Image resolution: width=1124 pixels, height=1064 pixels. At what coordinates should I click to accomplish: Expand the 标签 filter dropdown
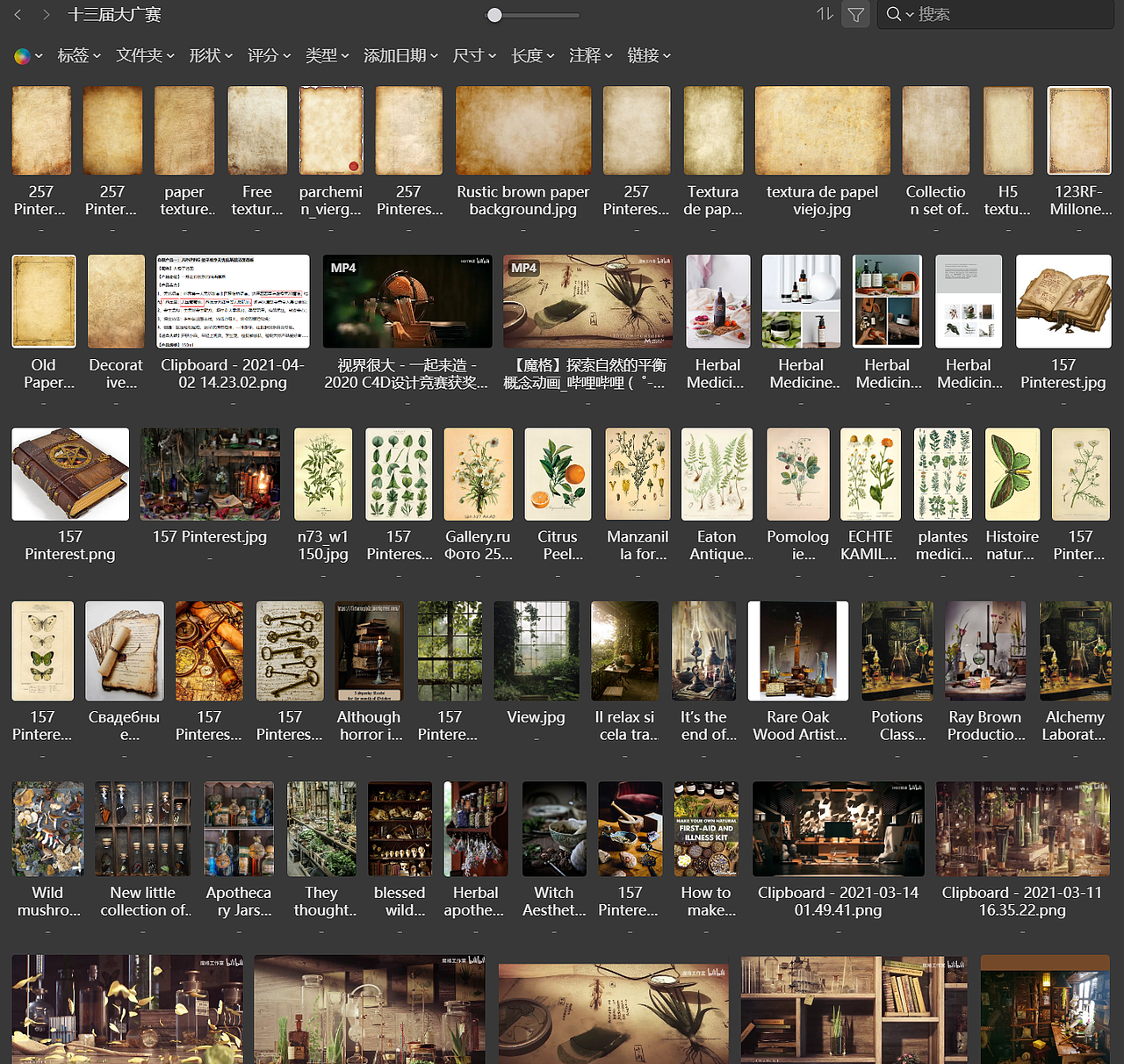(x=79, y=55)
